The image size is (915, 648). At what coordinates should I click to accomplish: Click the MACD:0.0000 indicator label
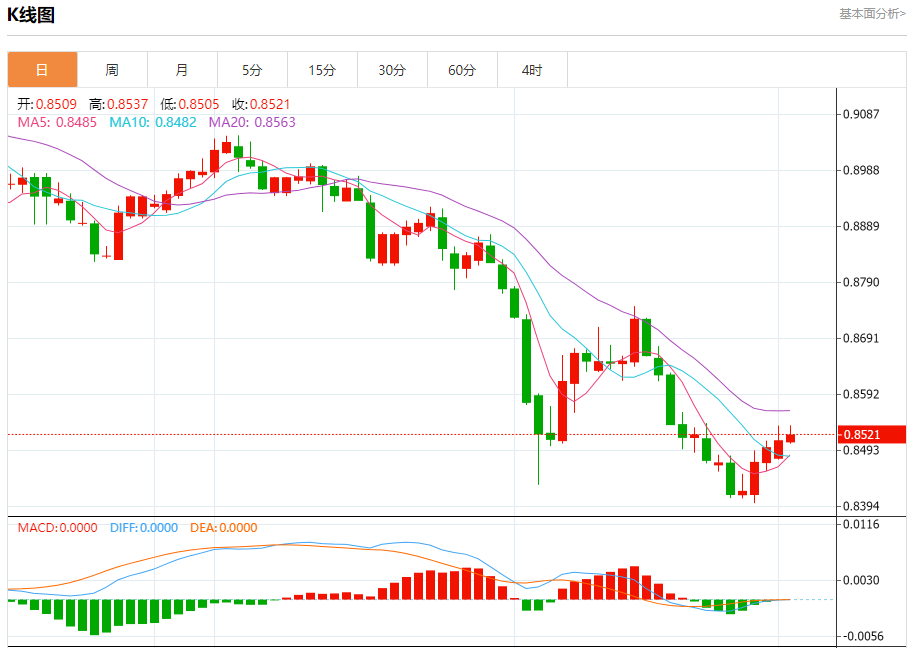57,528
